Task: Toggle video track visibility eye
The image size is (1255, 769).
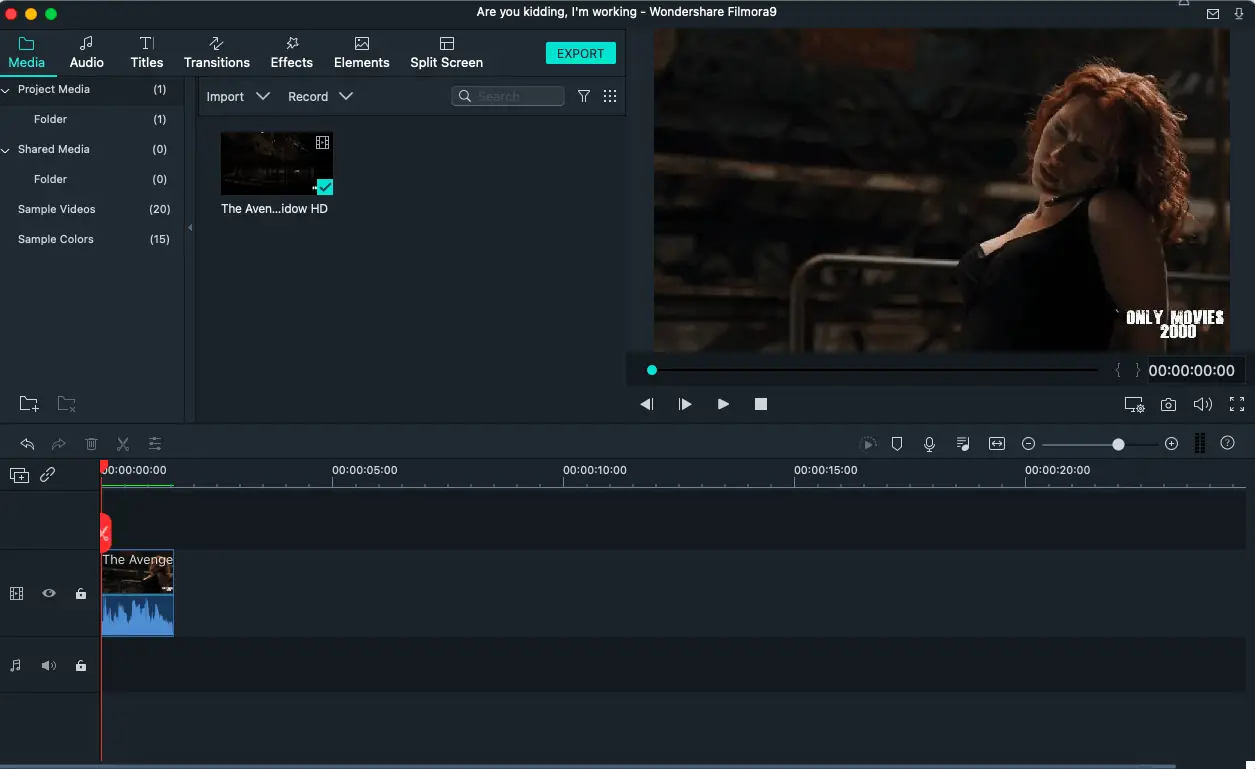Action: tap(48, 593)
